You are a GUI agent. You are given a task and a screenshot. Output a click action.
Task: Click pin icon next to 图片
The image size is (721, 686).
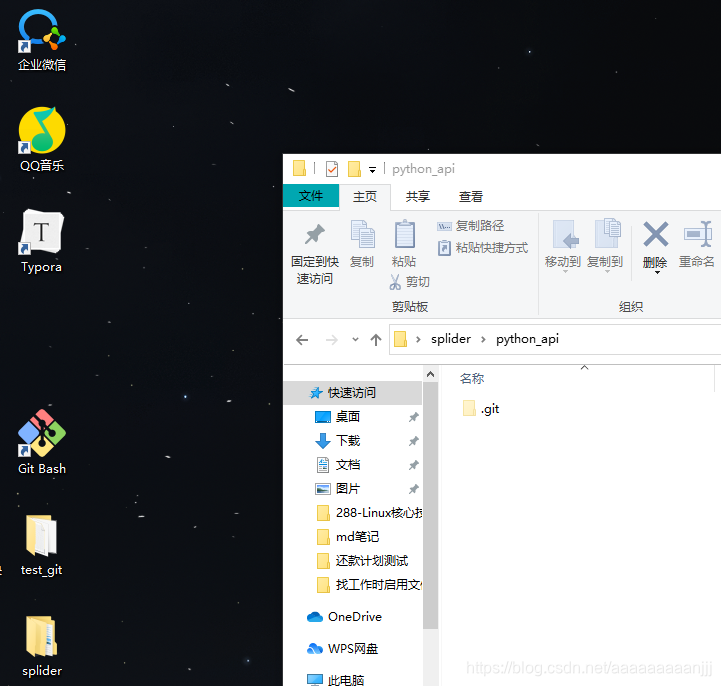click(413, 488)
